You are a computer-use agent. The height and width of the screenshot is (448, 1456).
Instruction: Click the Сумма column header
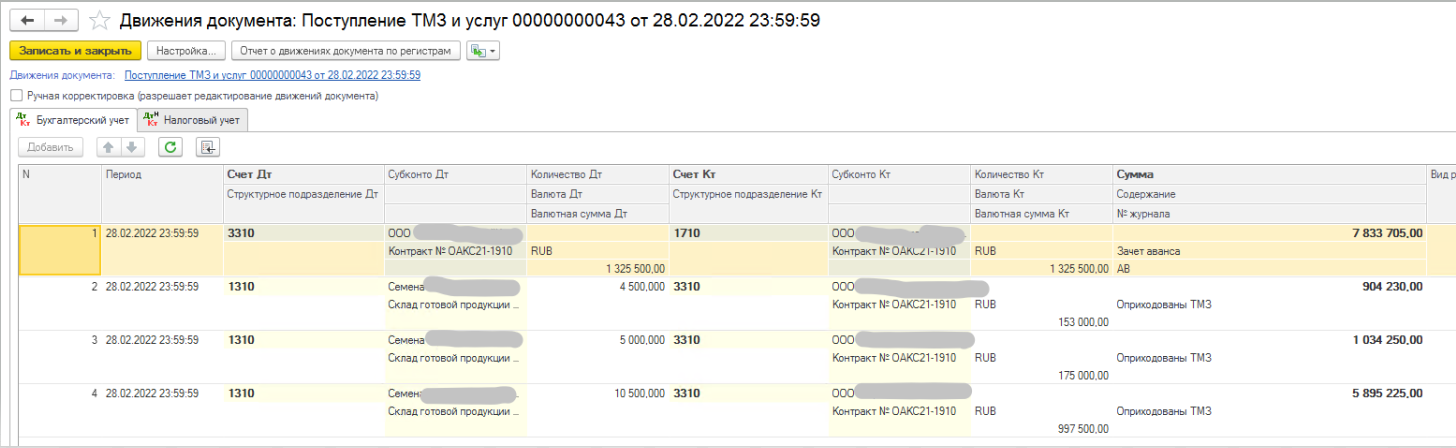(x=1134, y=174)
